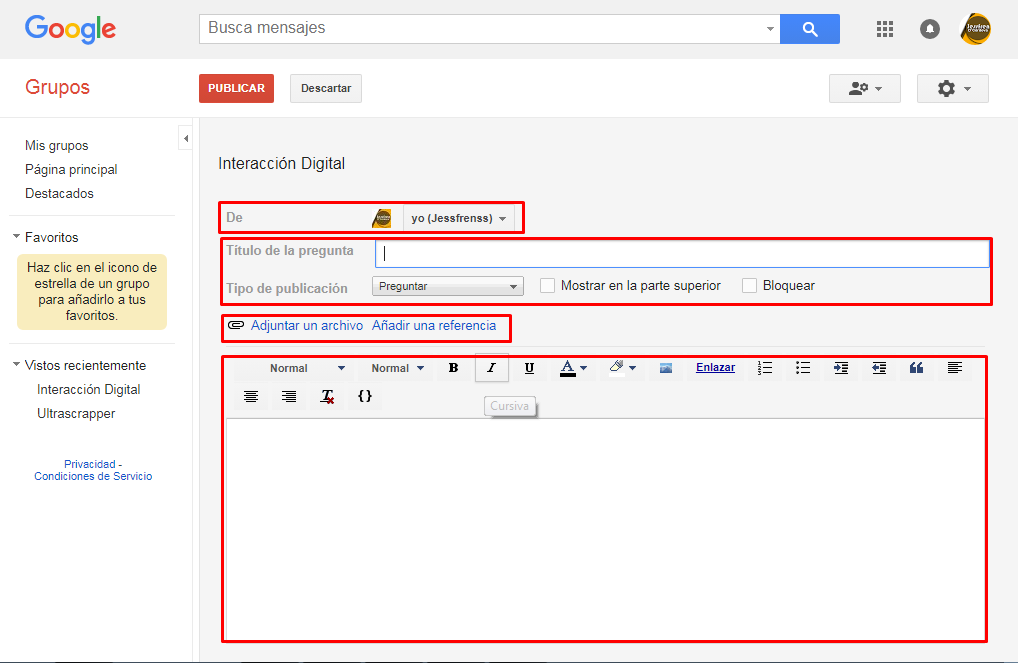Image resolution: width=1018 pixels, height=663 pixels.
Task: Apply underline formatting in editor
Action: click(529, 368)
